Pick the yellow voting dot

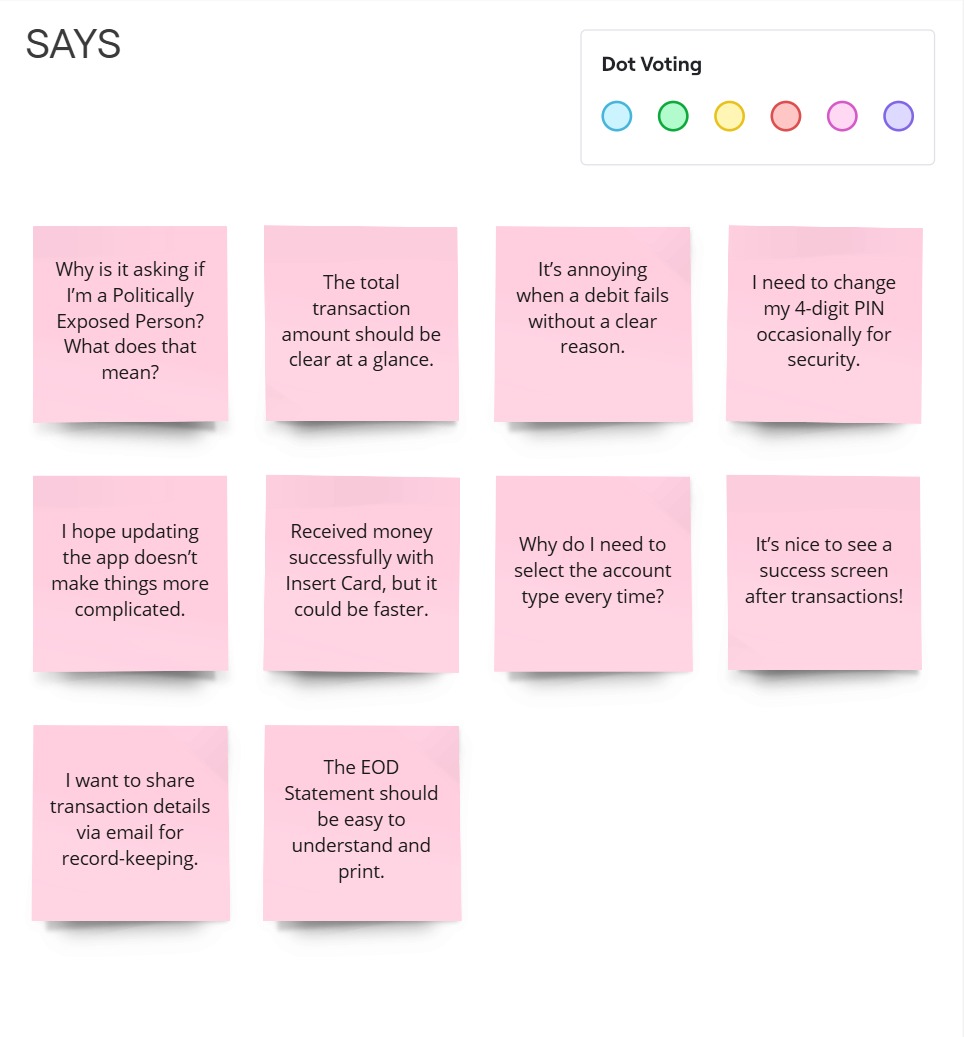729,116
